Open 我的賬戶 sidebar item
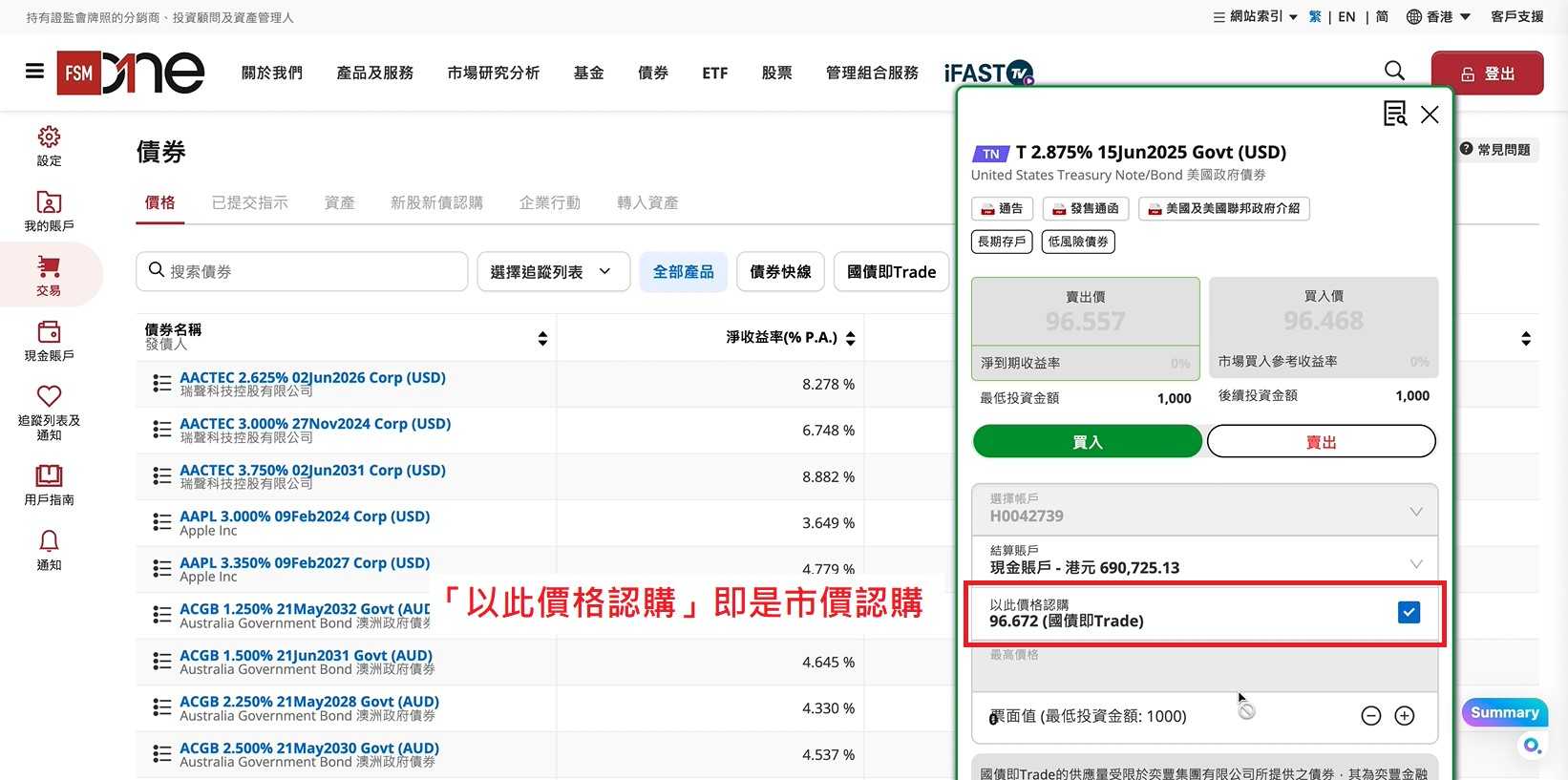Image resolution: width=1568 pixels, height=780 pixels. tap(49, 211)
